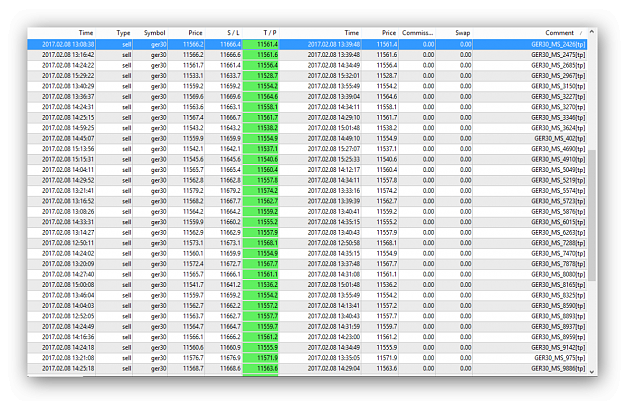Click open time 2017.02.08 13:40:29

tap(68, 86)
